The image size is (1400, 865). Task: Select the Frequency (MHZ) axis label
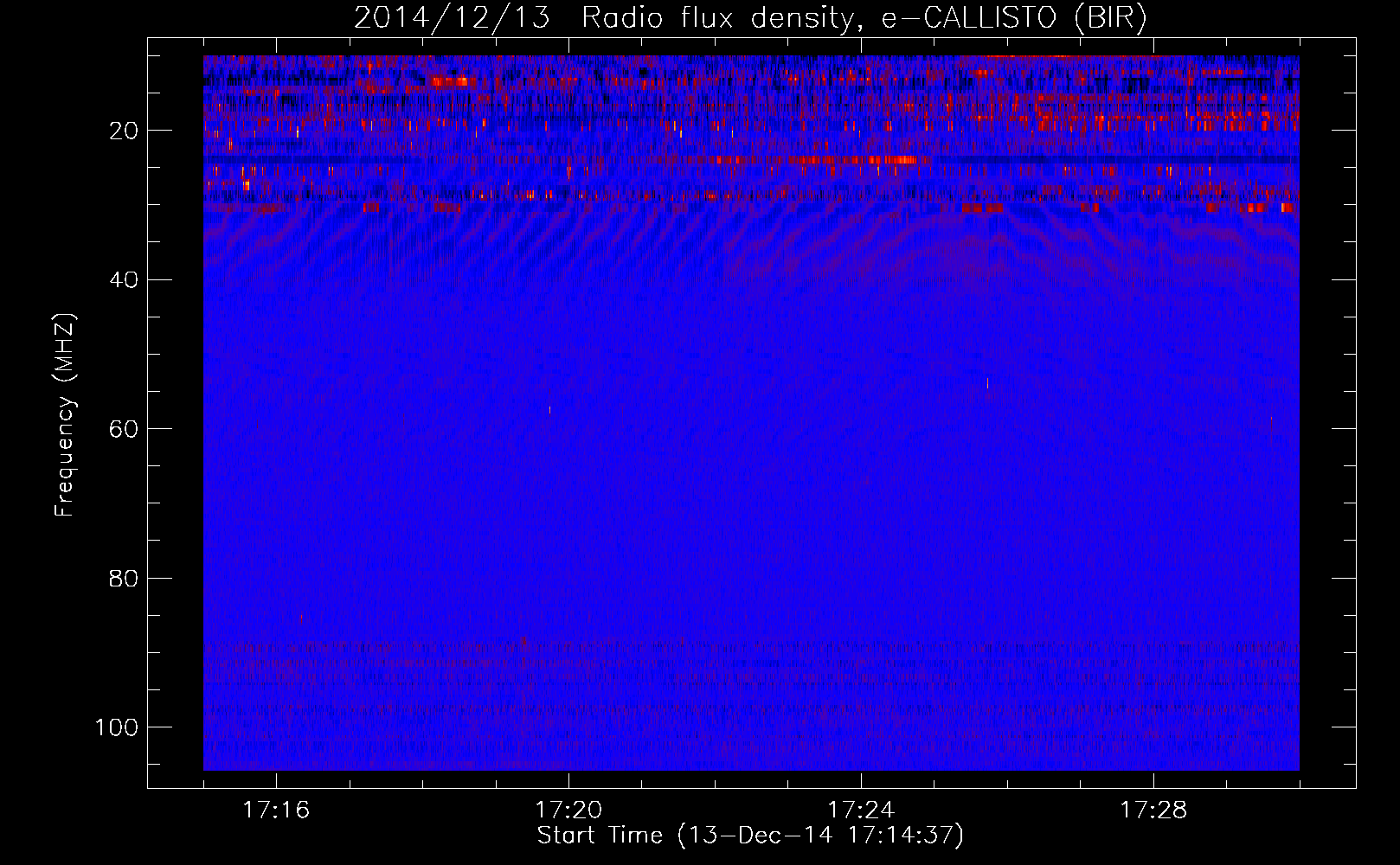click(65, 415)
